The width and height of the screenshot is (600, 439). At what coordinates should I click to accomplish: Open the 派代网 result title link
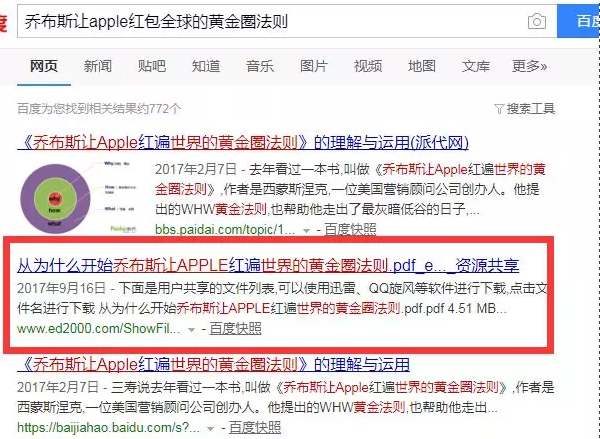click(243, 143)
